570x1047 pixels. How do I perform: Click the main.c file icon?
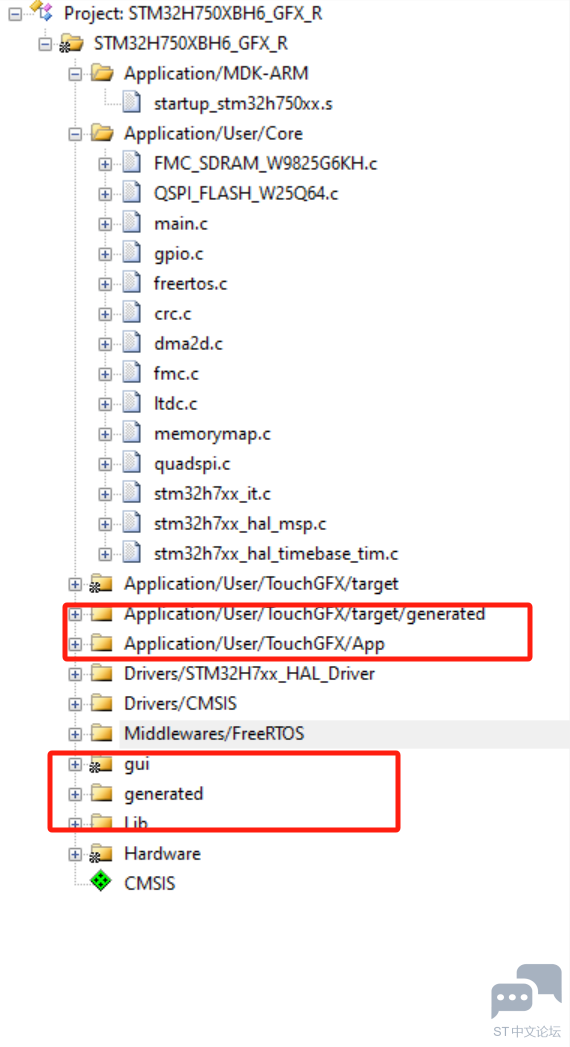pos(131,223)
